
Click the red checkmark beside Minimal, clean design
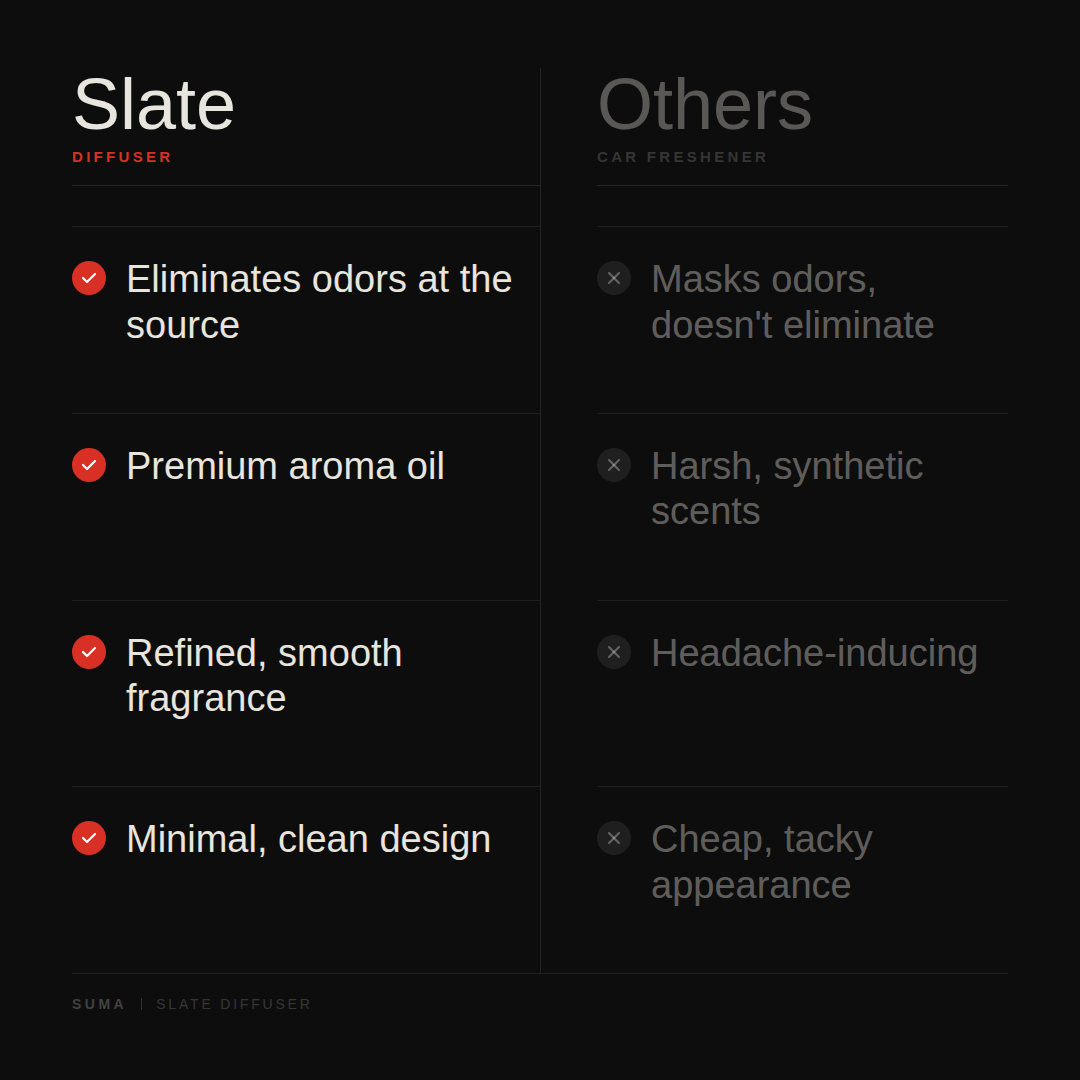point(89,838)
